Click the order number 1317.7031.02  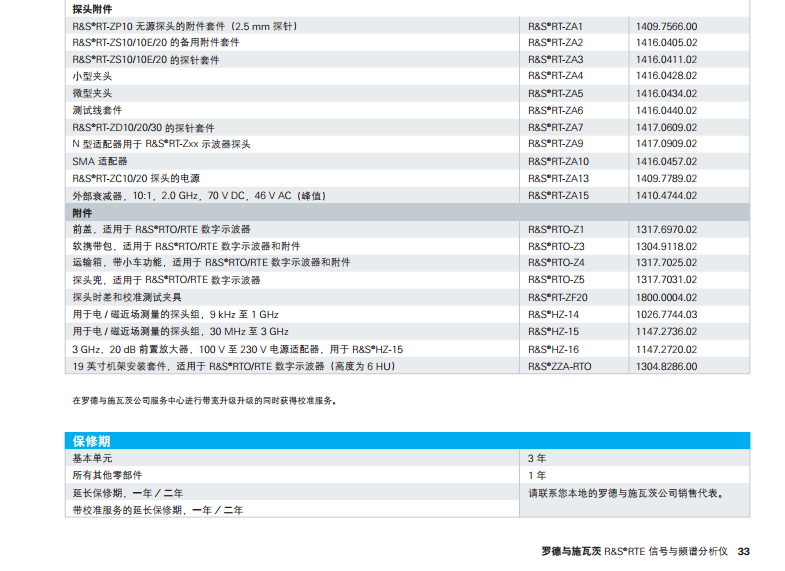click(666, 280)
